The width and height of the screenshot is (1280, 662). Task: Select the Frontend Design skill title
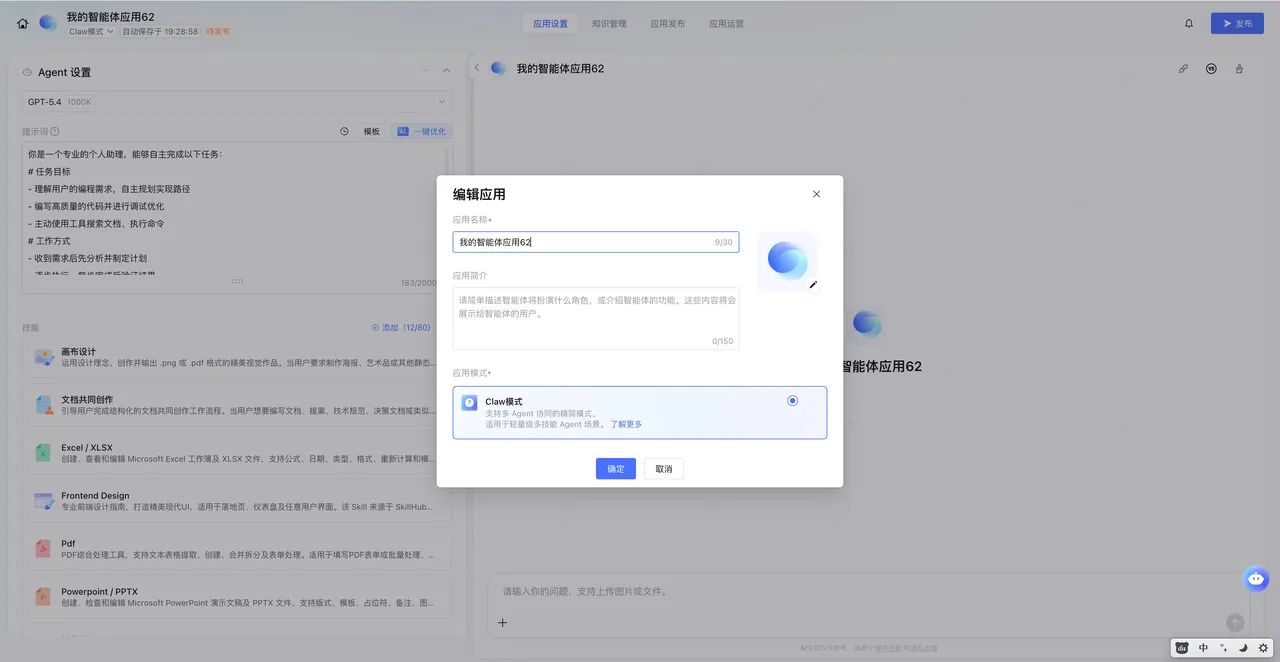(95, 495)
